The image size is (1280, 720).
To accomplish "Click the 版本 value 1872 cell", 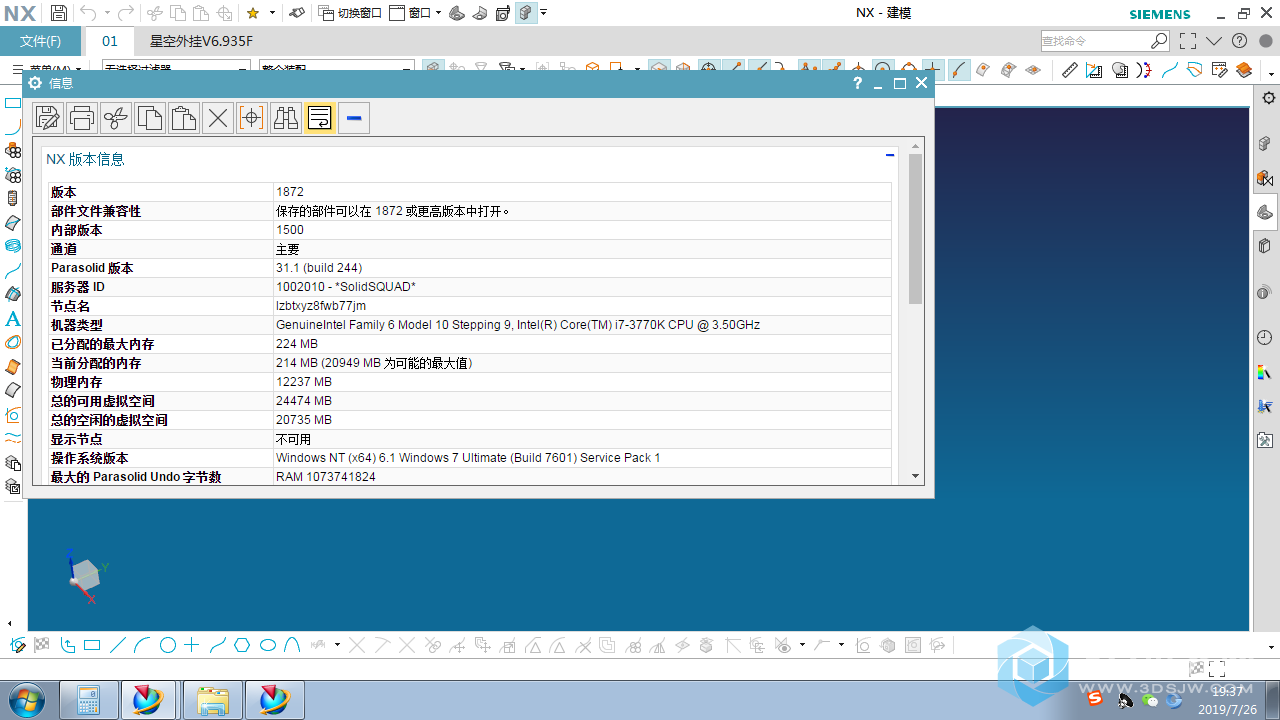I will tap(581, 192).
